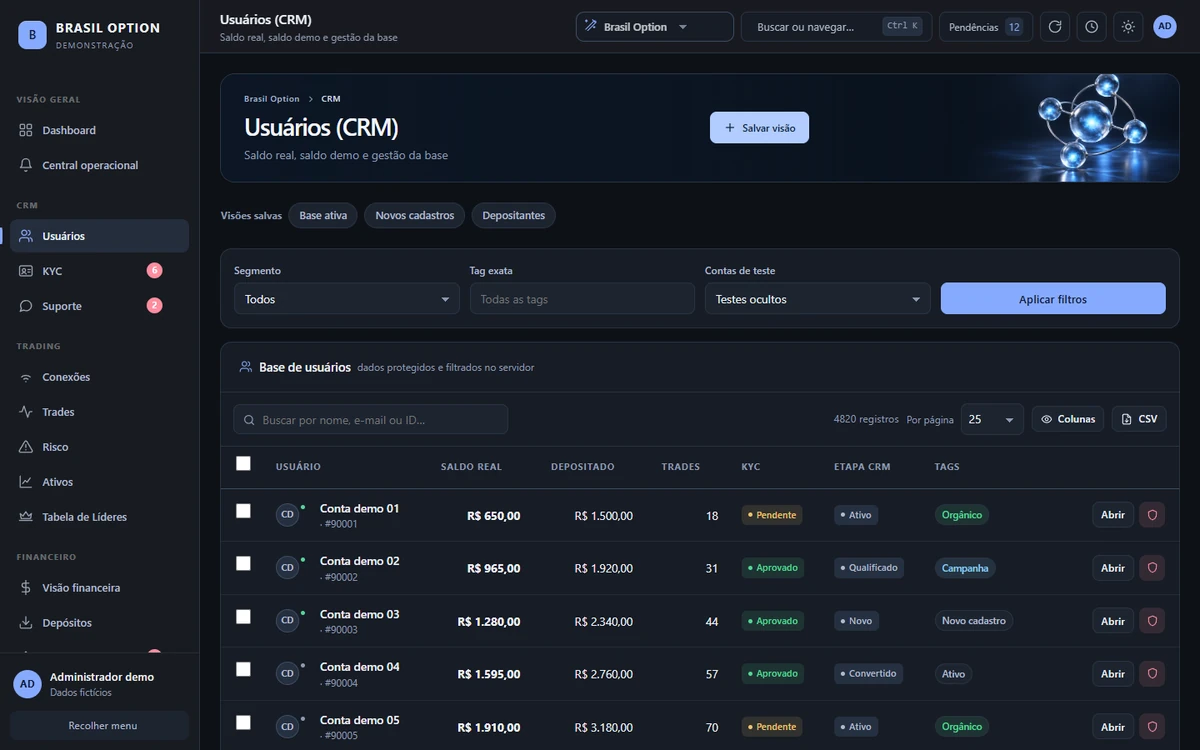Open the Brasil Option workspace dropdown
1200x750 pixels.
(655, 27)
